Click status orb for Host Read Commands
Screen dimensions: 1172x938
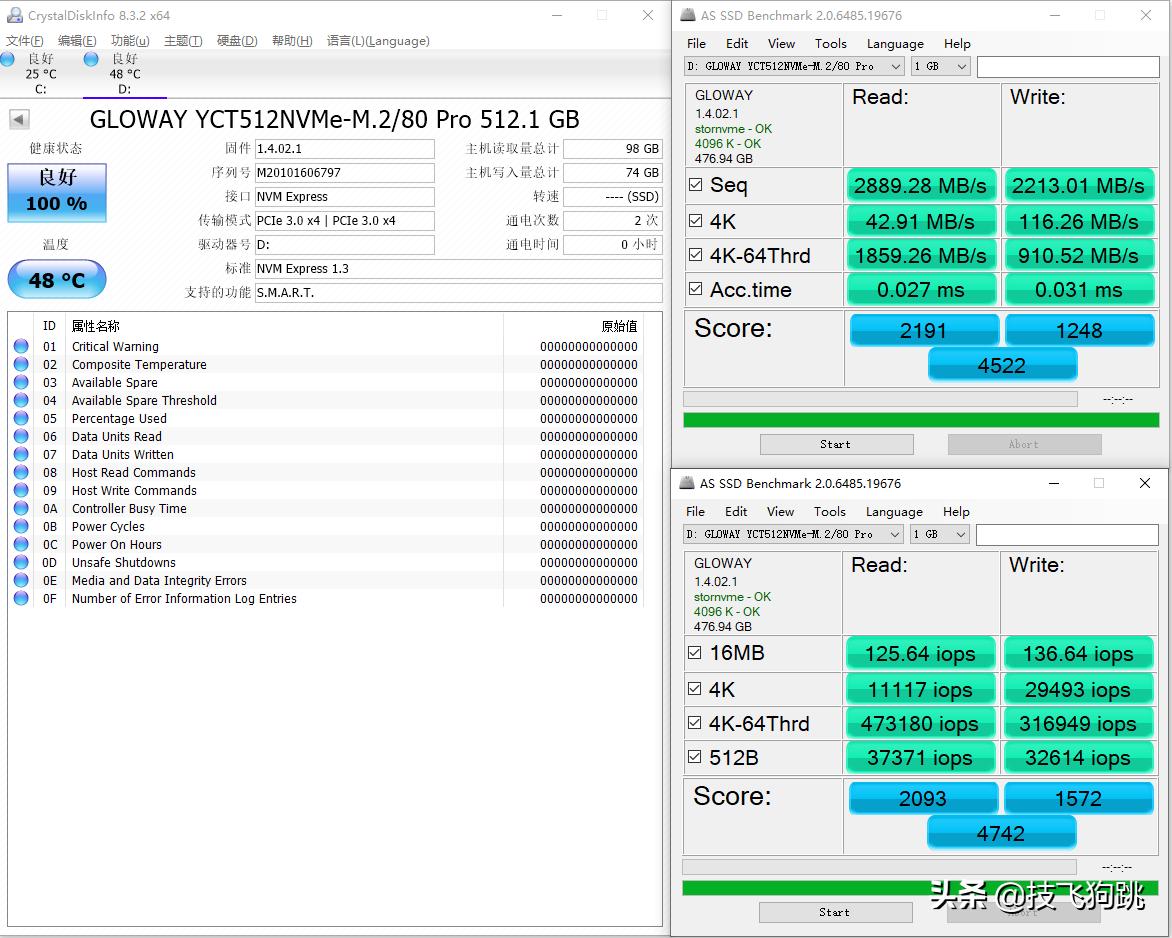coord(21,472)
